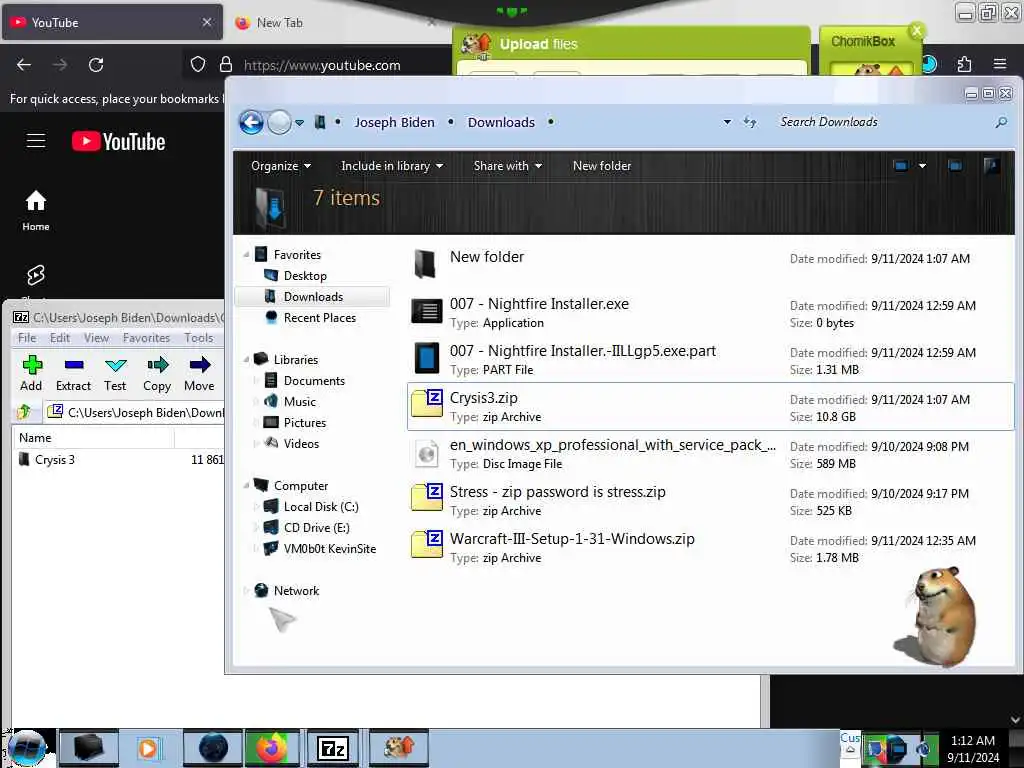Select Warcraft-III-Setup zip archive icon
This screenshot has width=1024, height=768.
tap(427, 545)
